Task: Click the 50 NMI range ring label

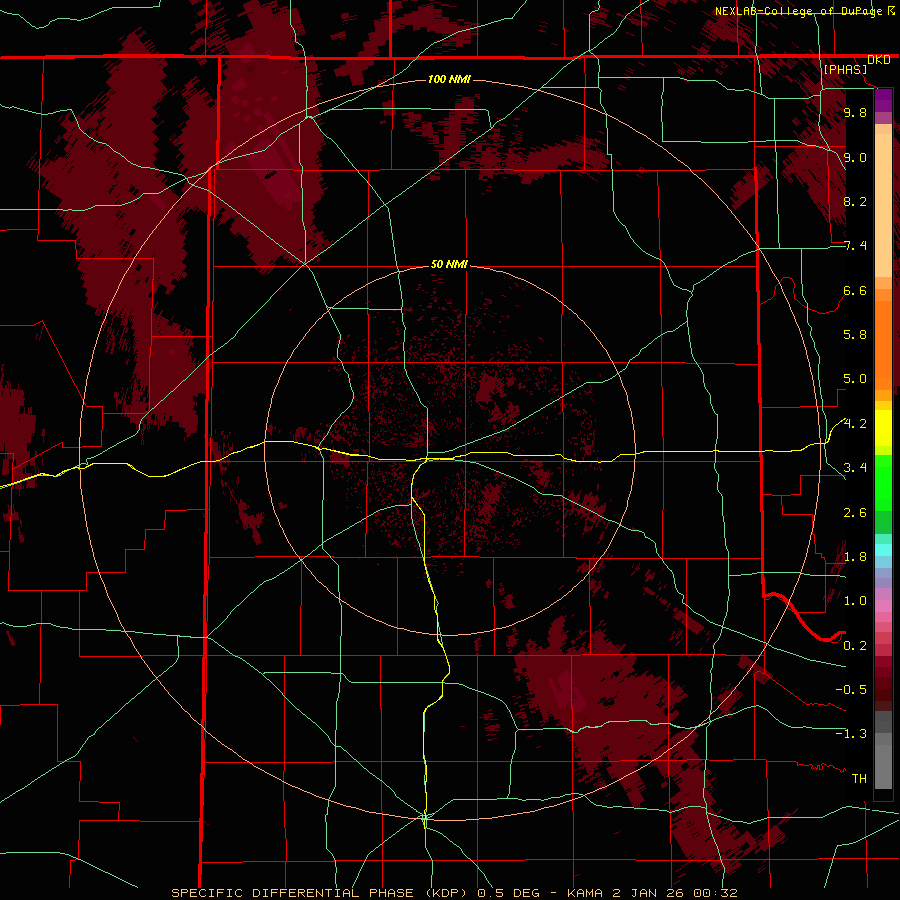Action: (x=449, y=265)
